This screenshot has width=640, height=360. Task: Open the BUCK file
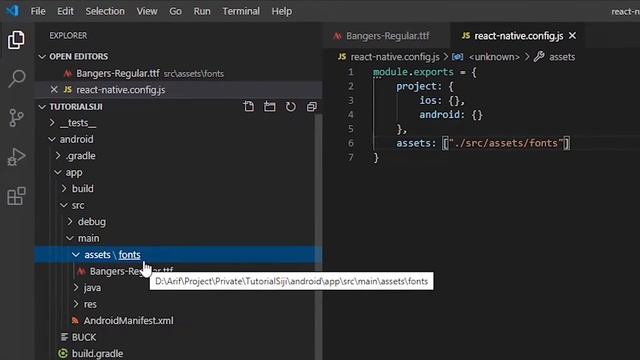coord(84,337)
